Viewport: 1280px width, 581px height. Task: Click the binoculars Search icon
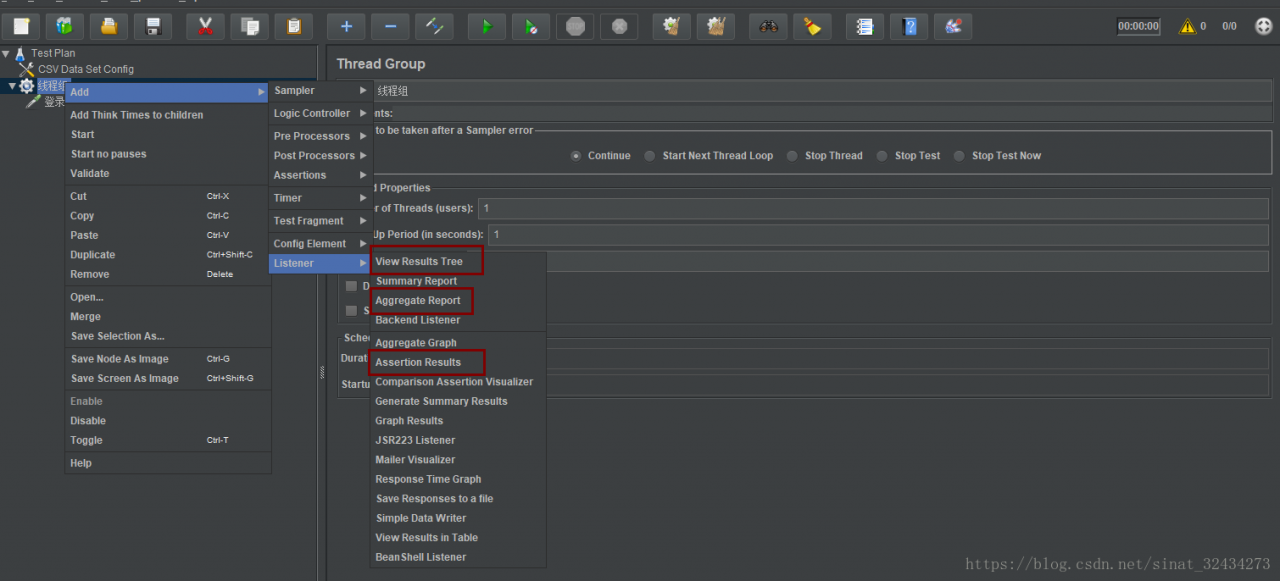pyautogui.click(x=768, y=27)
